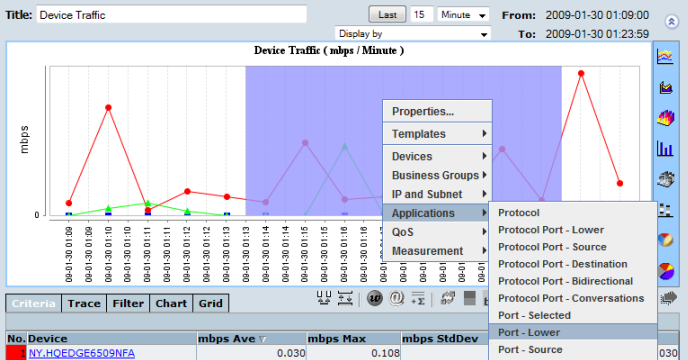Click the highest red data point on chart

(x=581, y=73)
